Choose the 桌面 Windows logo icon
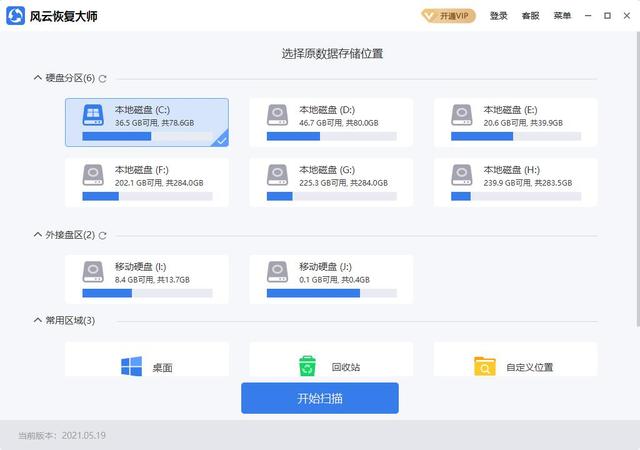Viewport: 640px width, 450px height. click(x=131, y=366)
